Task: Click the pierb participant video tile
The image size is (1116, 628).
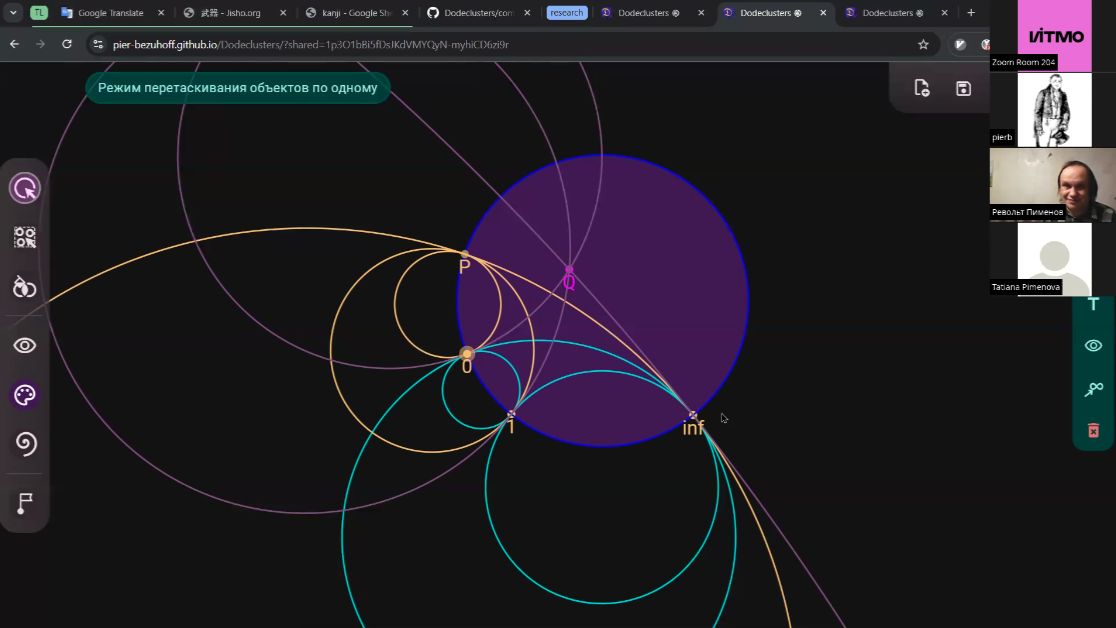Action: coord(1054,110)
